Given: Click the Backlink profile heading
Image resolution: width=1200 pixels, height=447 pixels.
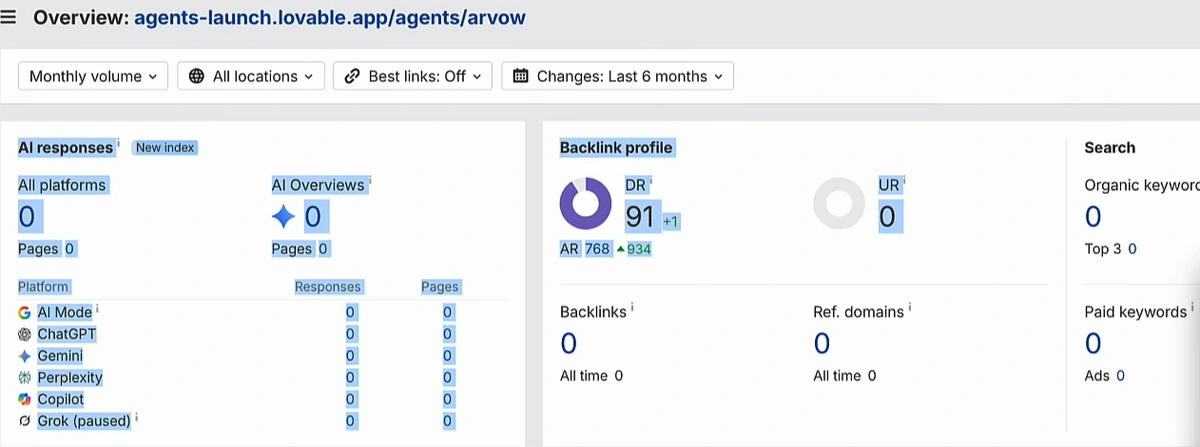Looking at the screenshot, I should (x=616, y=148).
